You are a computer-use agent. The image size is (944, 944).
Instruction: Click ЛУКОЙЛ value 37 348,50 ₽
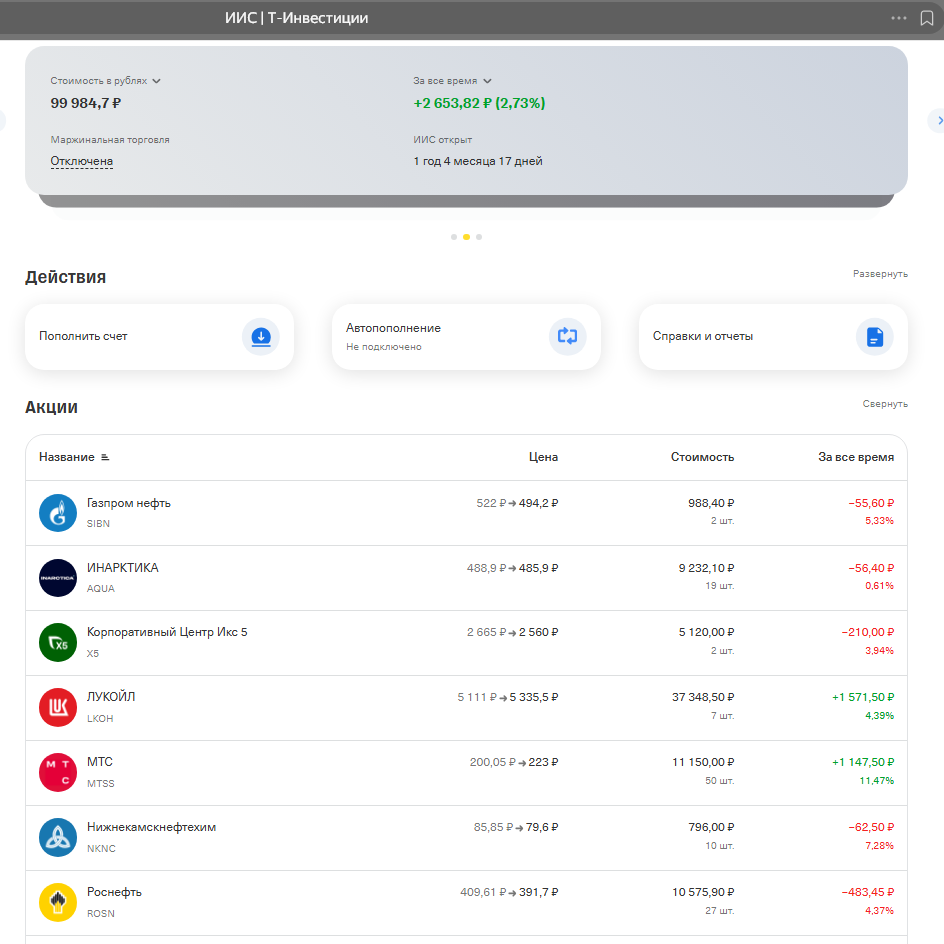pyautogui.click(x=703, y=697)
